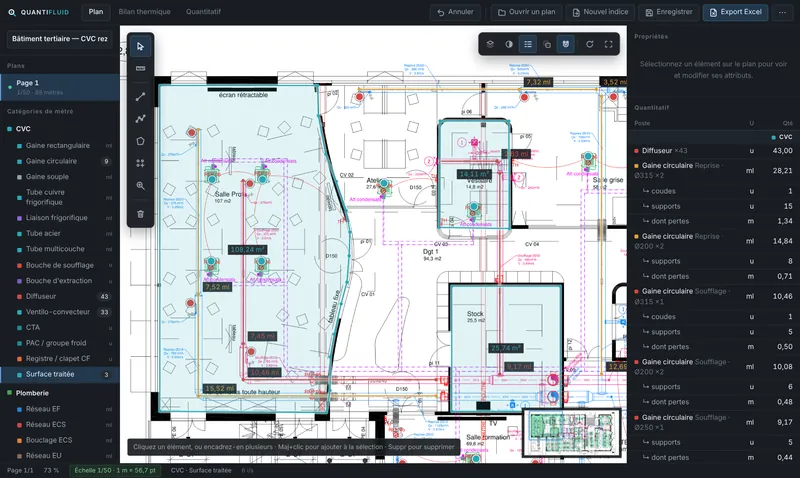The height and width of the screenshot is (478, 800).
Task: Click the 14,11 m² Vestiaire surface label
Action: [x=474, y=174]
